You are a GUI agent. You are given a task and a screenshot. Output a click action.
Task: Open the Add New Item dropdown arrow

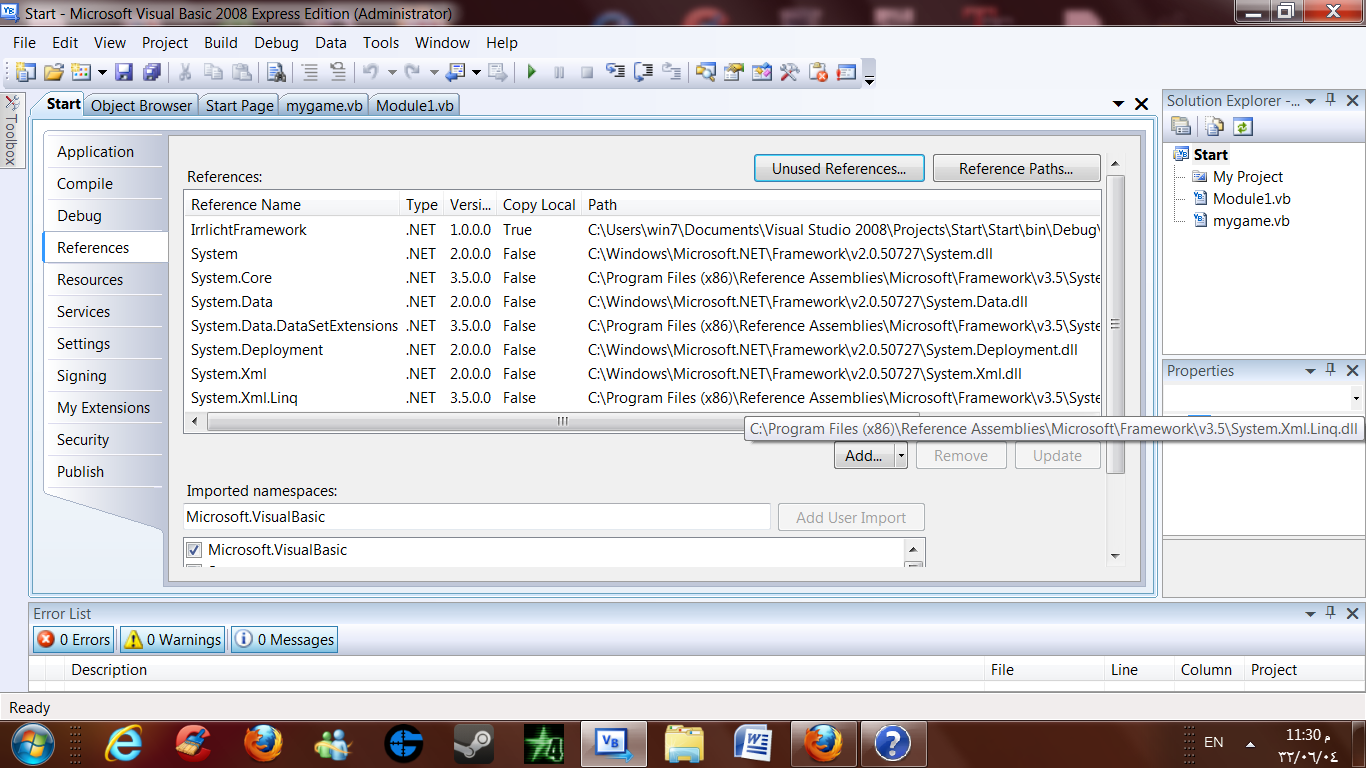coord(101,72)
